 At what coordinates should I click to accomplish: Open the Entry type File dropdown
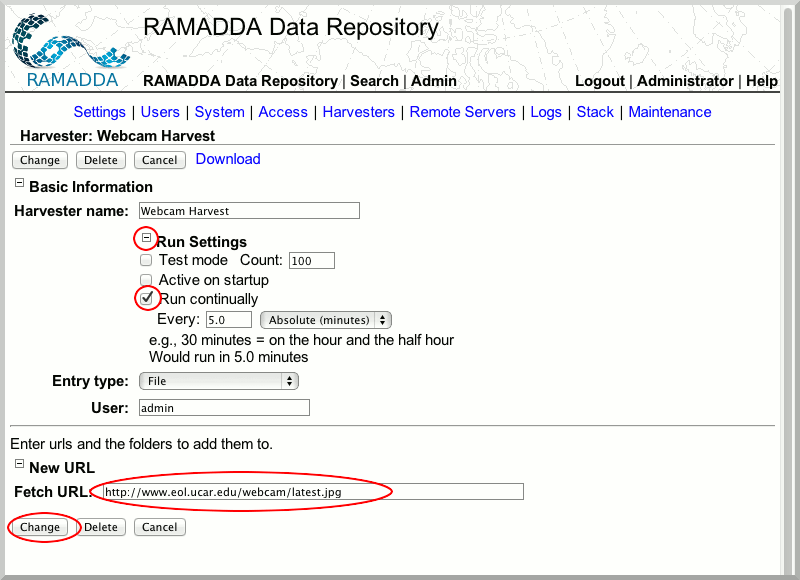pos(218,381)
